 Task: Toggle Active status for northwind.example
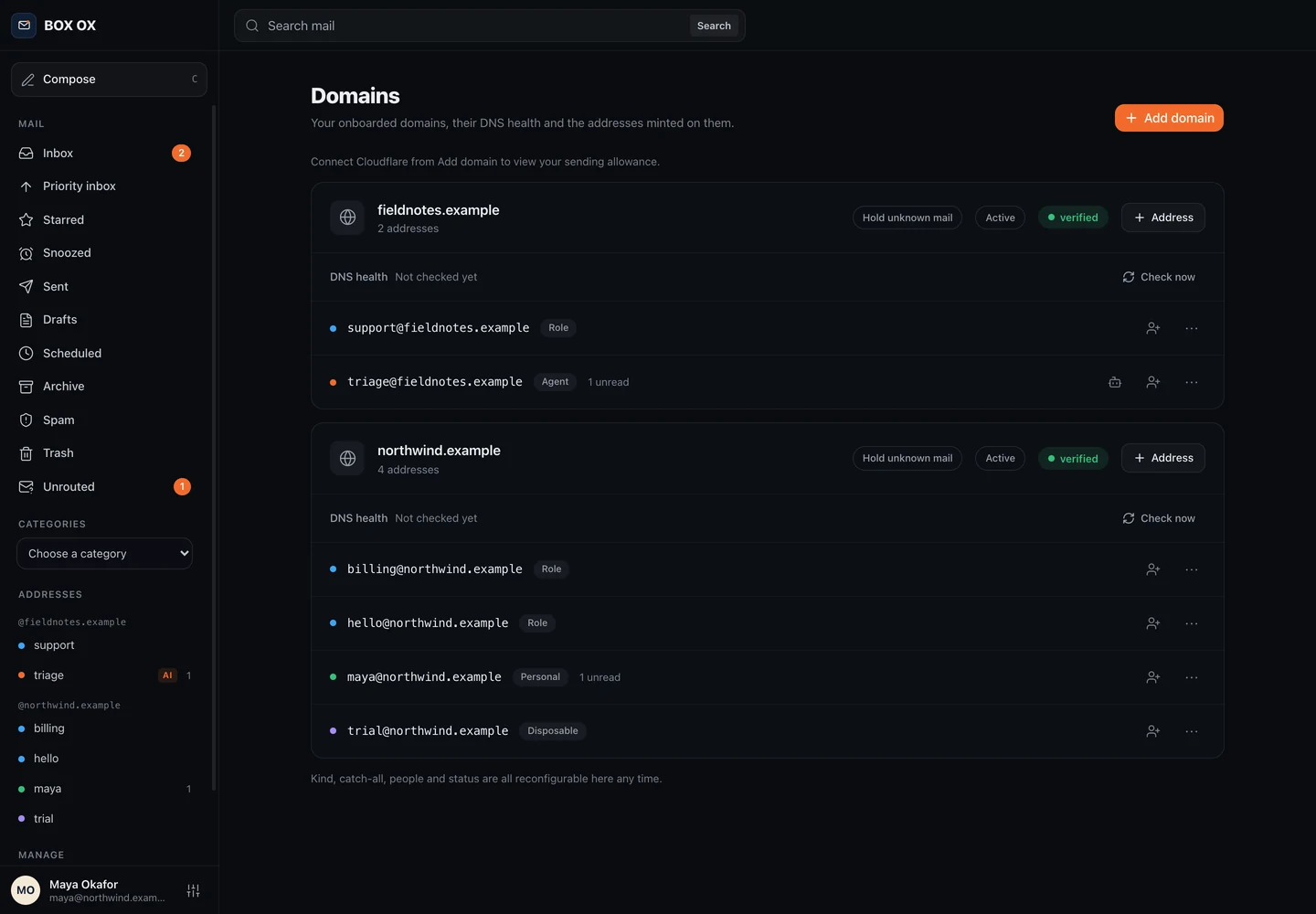(1000, 458)
